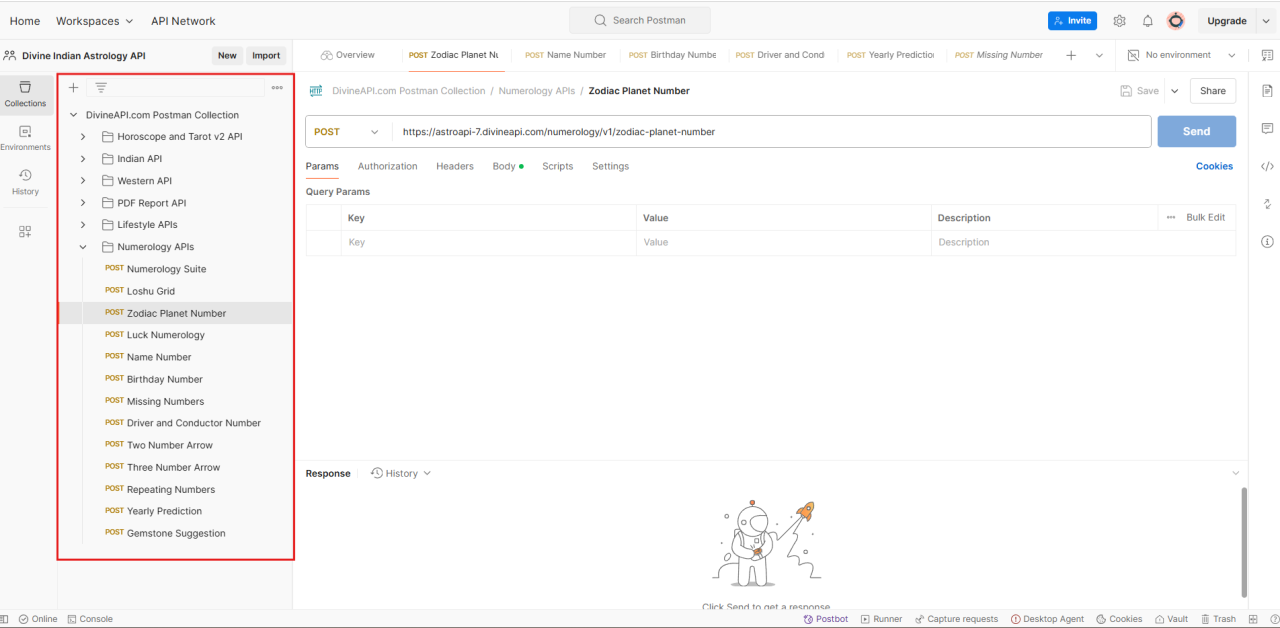Viewport: 1280px width, 628px height.
Task: Click the Search Postman field
Action: [x=640, y=20]
